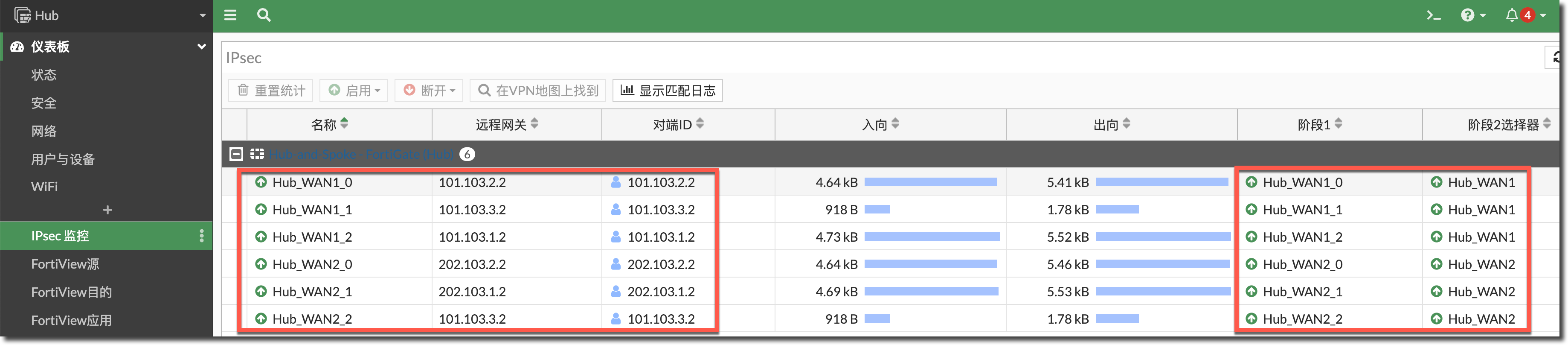Open the CLI console icon

[1434, 15]
